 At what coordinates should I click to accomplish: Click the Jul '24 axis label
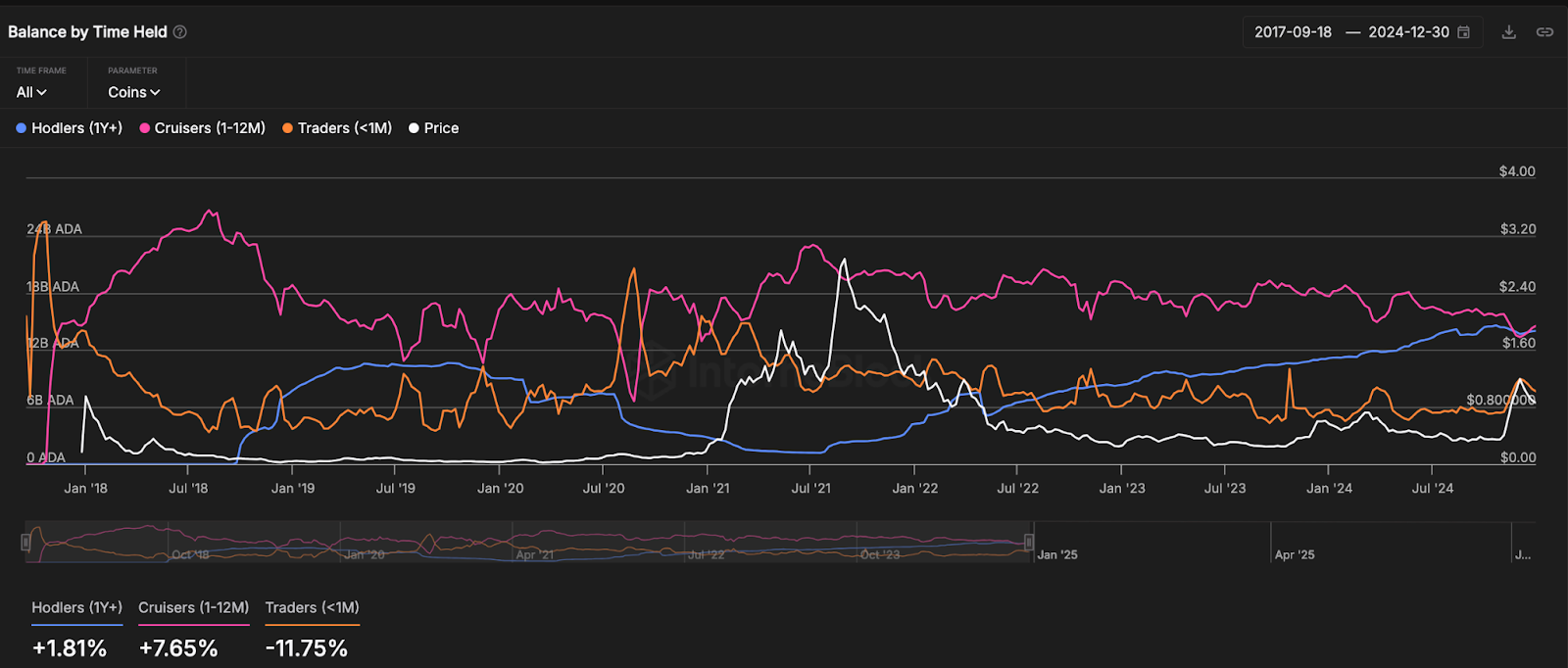coord(1433,488)
